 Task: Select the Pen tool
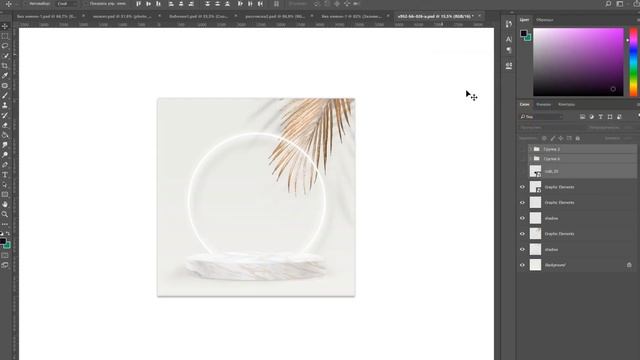(5, 165)
